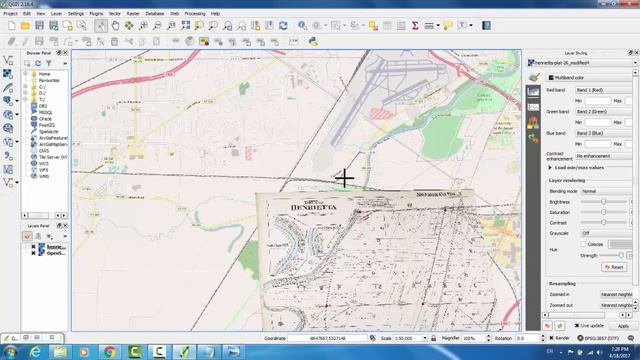Open the layer selector dropdown in Layer Styling

[582, 63]
